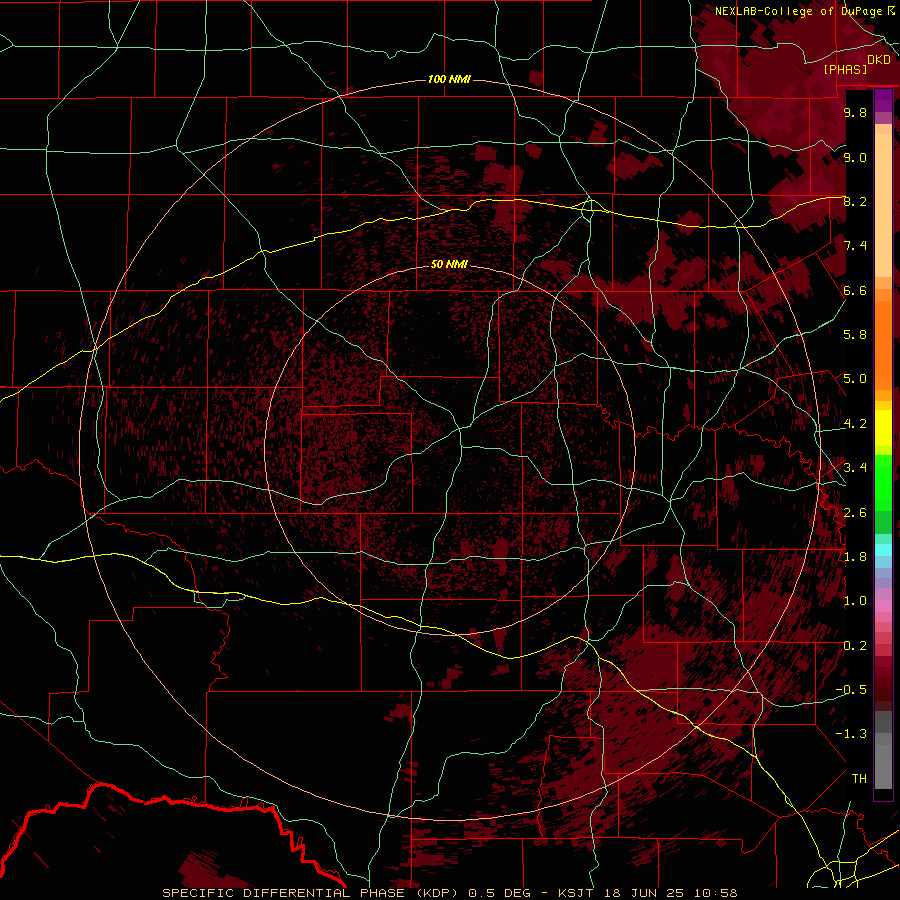Pick the yellow color bar segment
Viewport: 900px width, 900px height.
pyautogui.click(x=883, y=428)
